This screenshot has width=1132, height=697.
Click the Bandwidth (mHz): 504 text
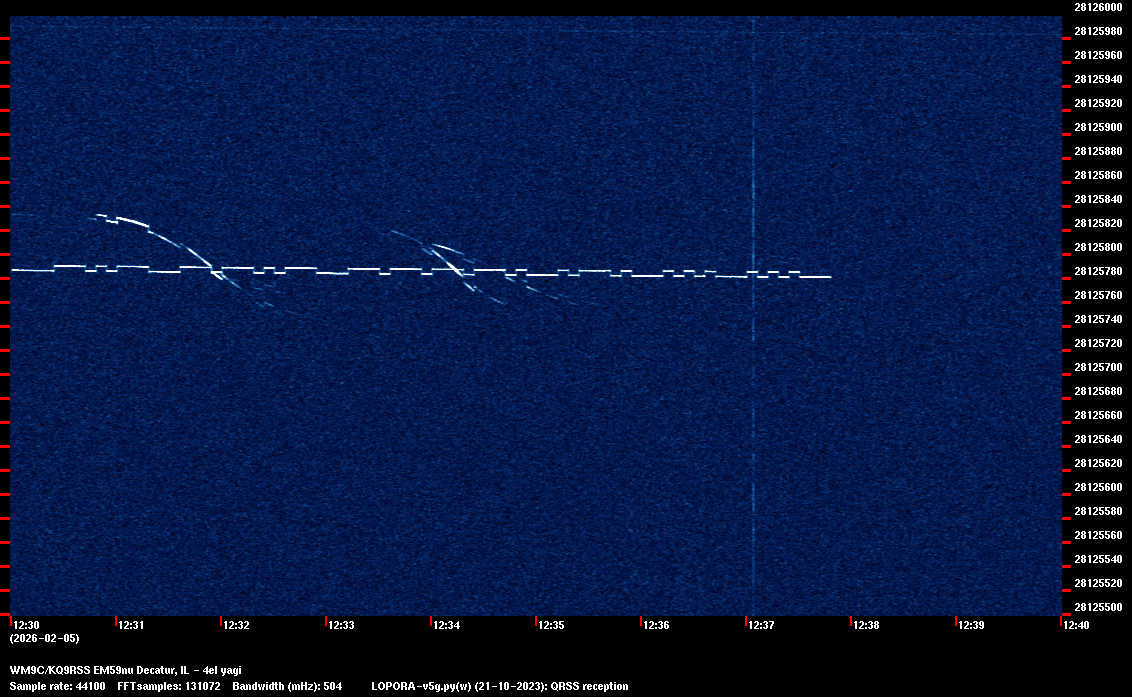pos(287,686)
